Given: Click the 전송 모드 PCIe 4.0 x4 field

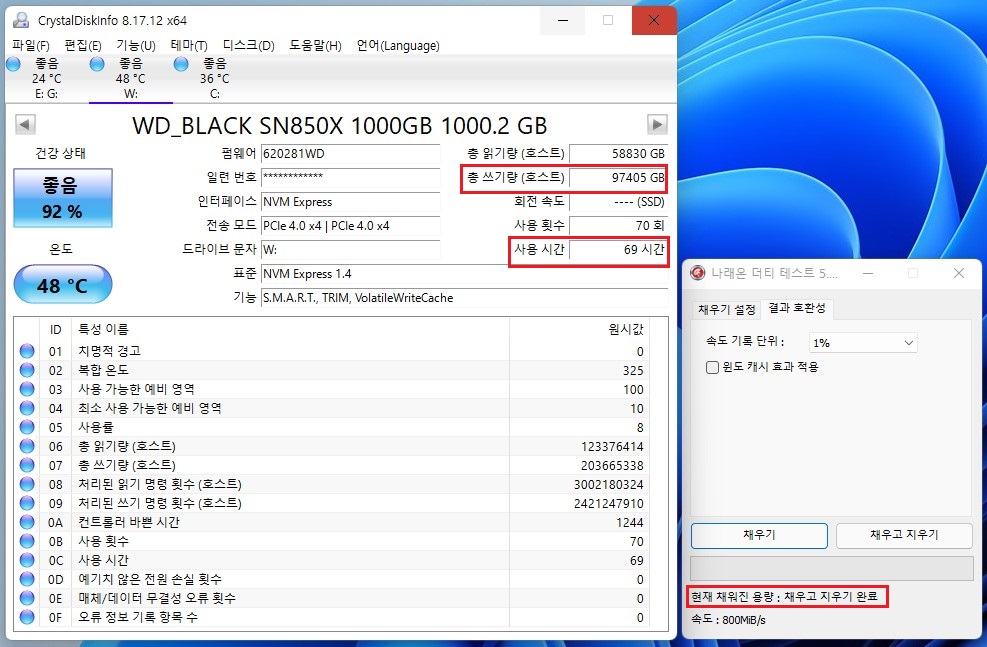Looking at the screenshot, I should coord(351,225).
